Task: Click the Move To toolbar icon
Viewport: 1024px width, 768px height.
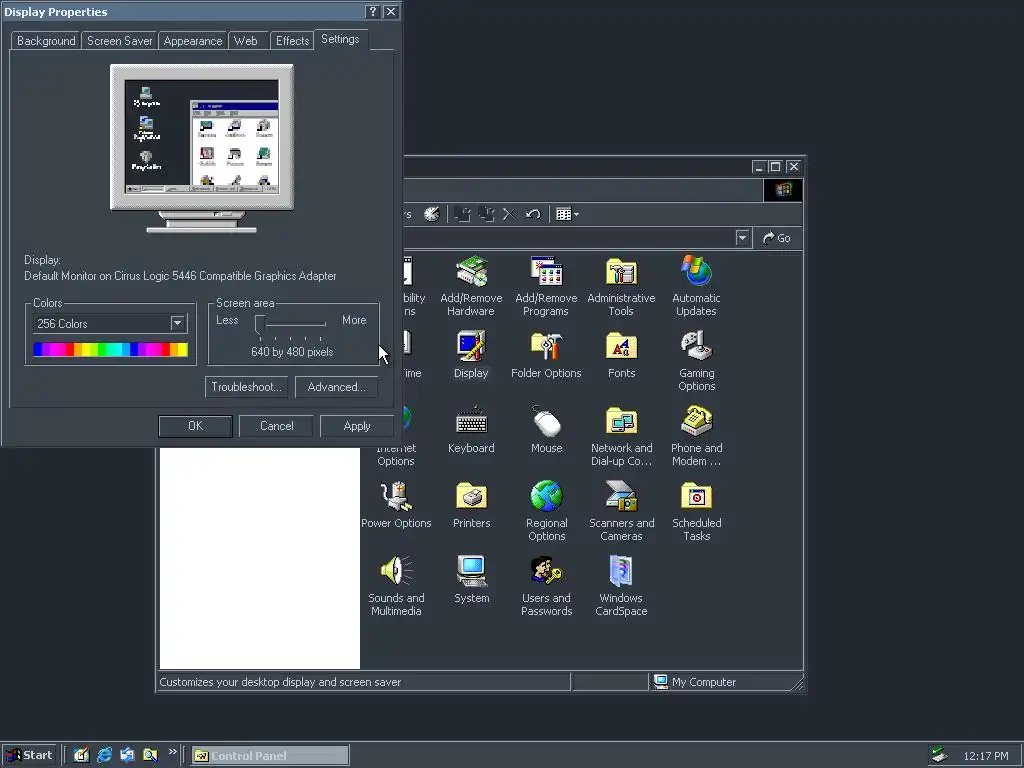Action: 462,214
